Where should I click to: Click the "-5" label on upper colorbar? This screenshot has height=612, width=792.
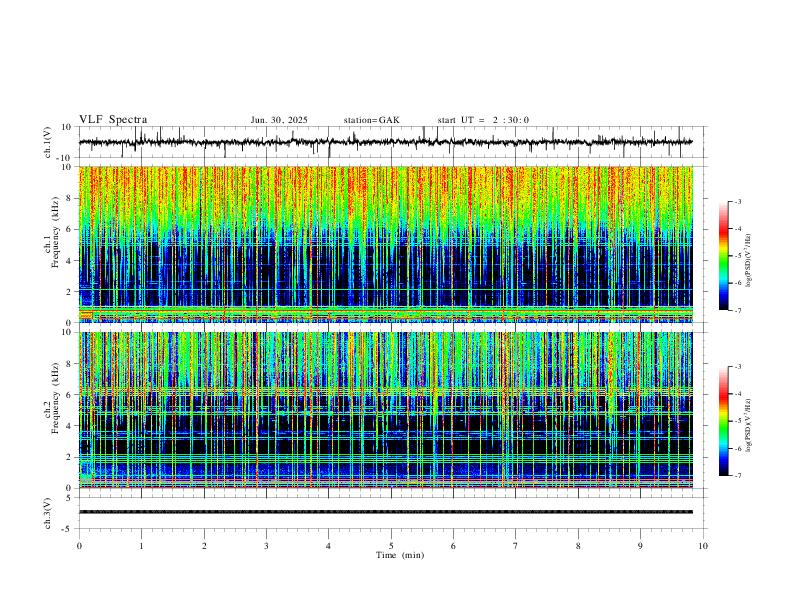click(x=738, y=256)
